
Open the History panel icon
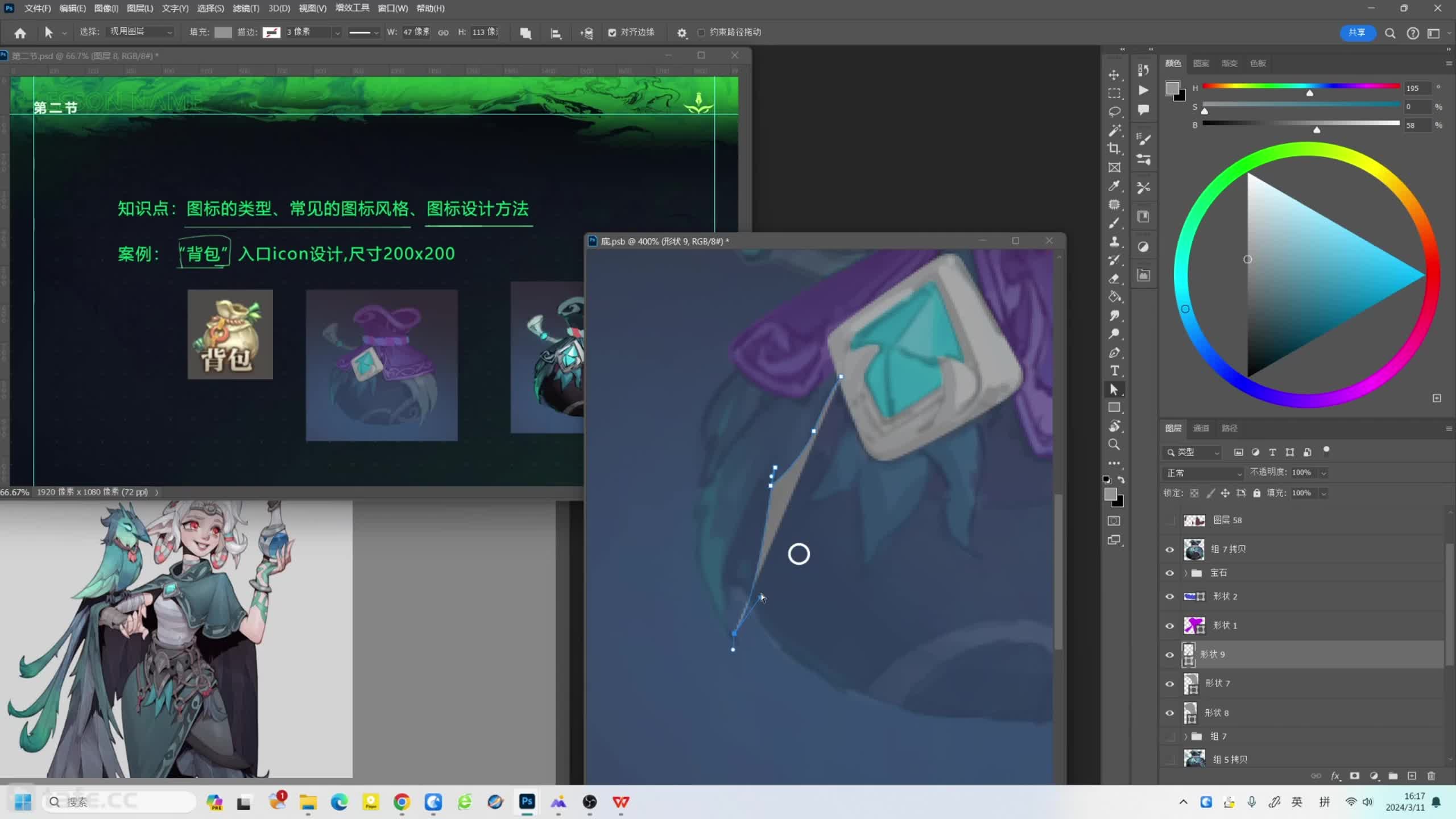[1143, 70]
